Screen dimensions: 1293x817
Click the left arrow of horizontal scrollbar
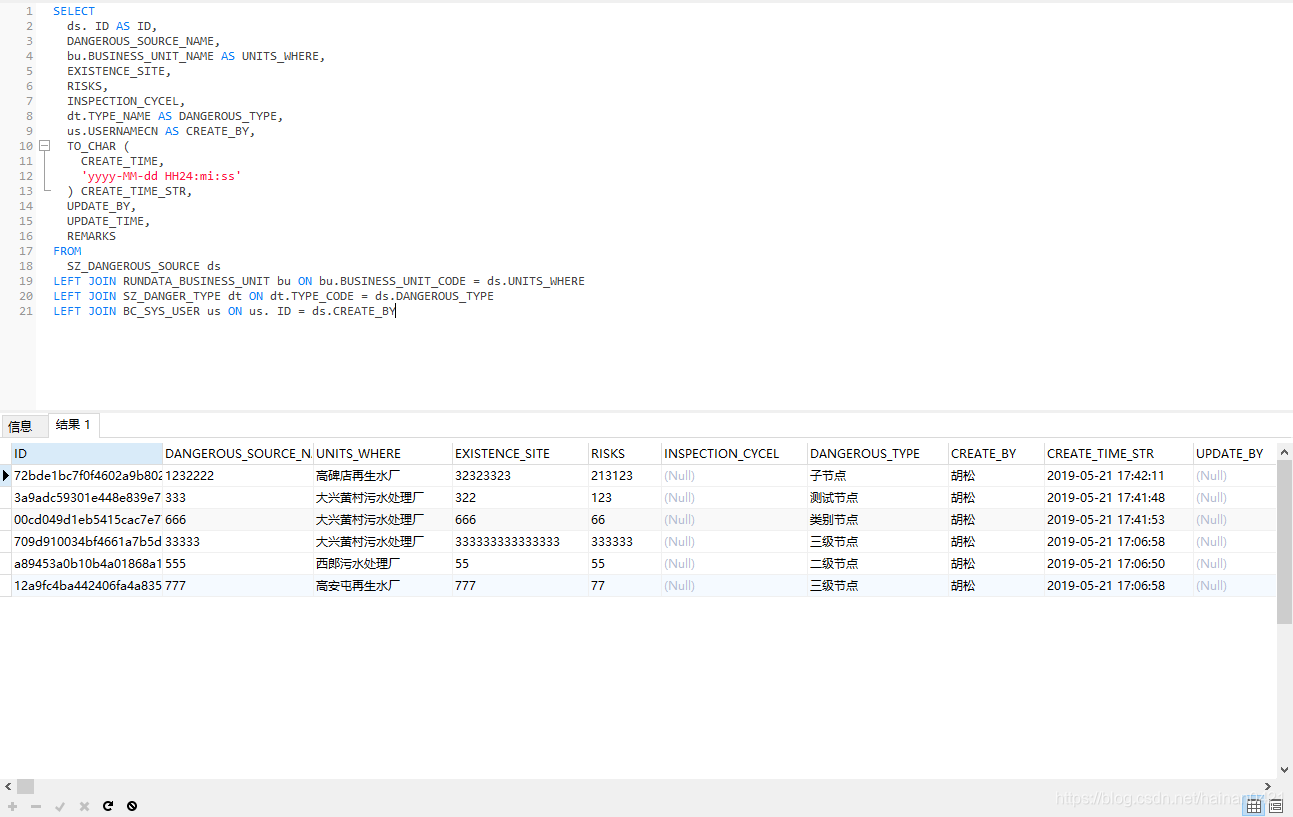[8, 787]
